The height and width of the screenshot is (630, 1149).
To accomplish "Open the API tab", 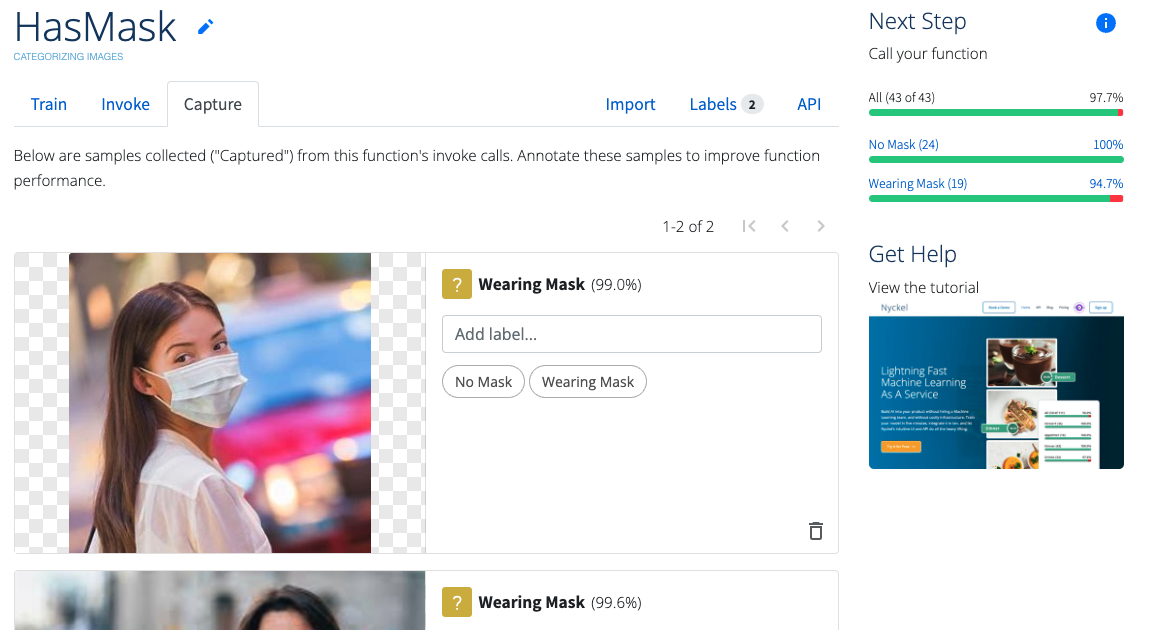I will (809, 104).
